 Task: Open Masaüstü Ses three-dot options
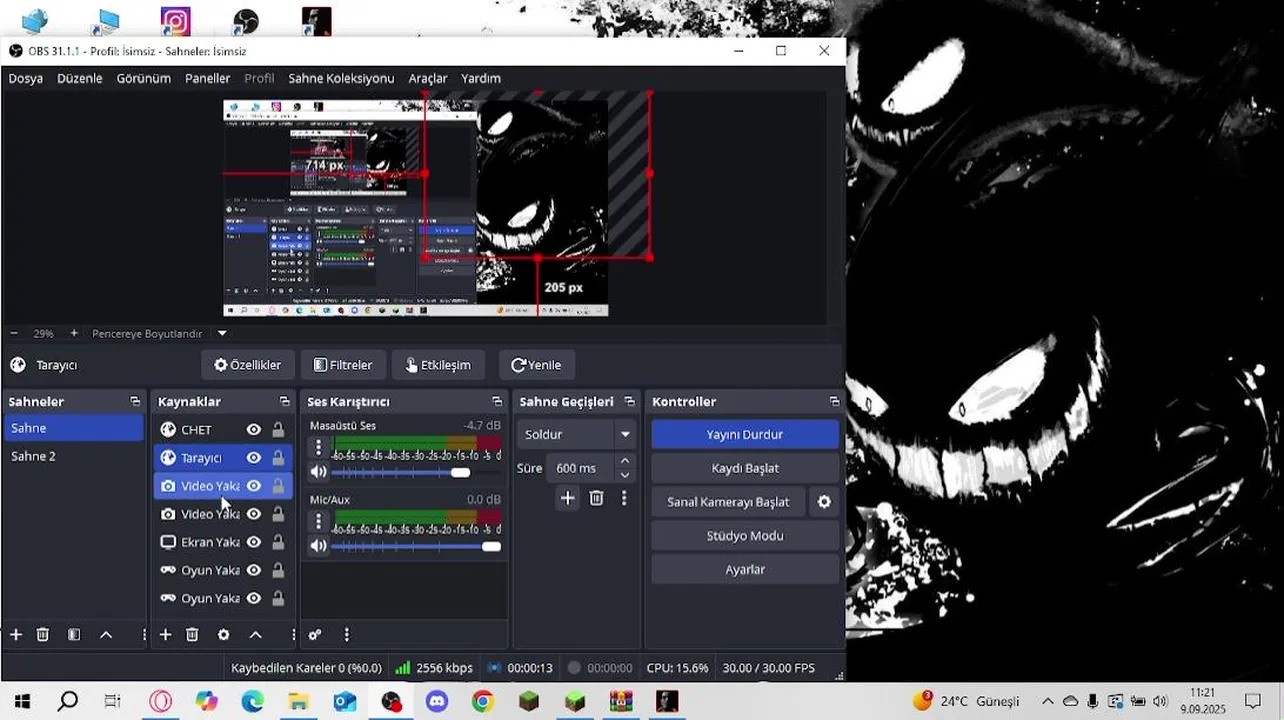click(319, 447)
